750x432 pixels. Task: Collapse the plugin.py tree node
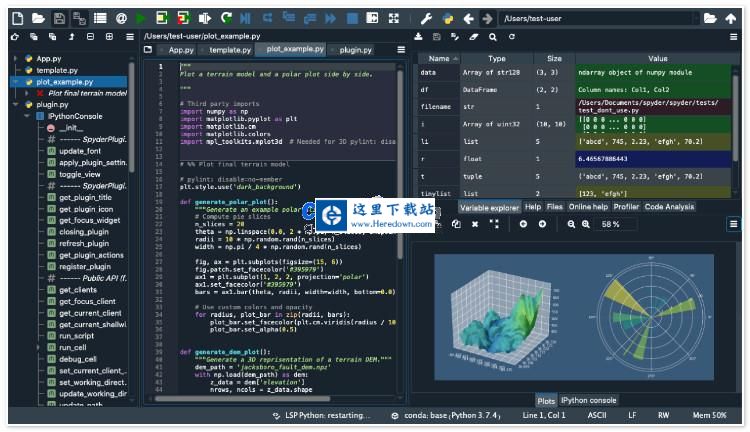tap(16, 104)
